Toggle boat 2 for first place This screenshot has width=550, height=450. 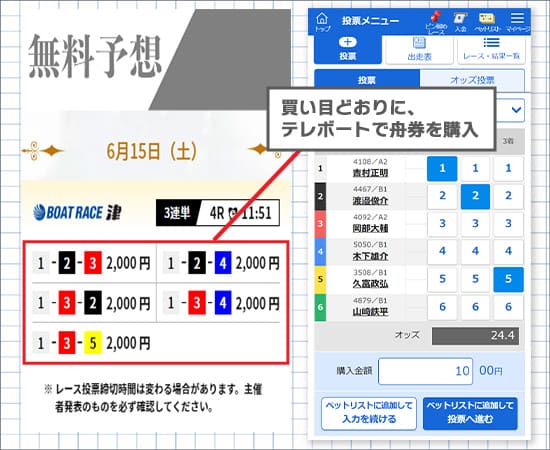click(442, 196)
